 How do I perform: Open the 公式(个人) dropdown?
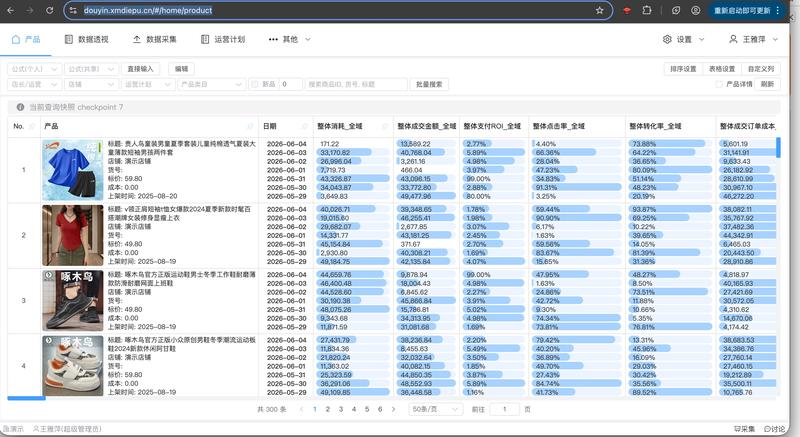35,69
